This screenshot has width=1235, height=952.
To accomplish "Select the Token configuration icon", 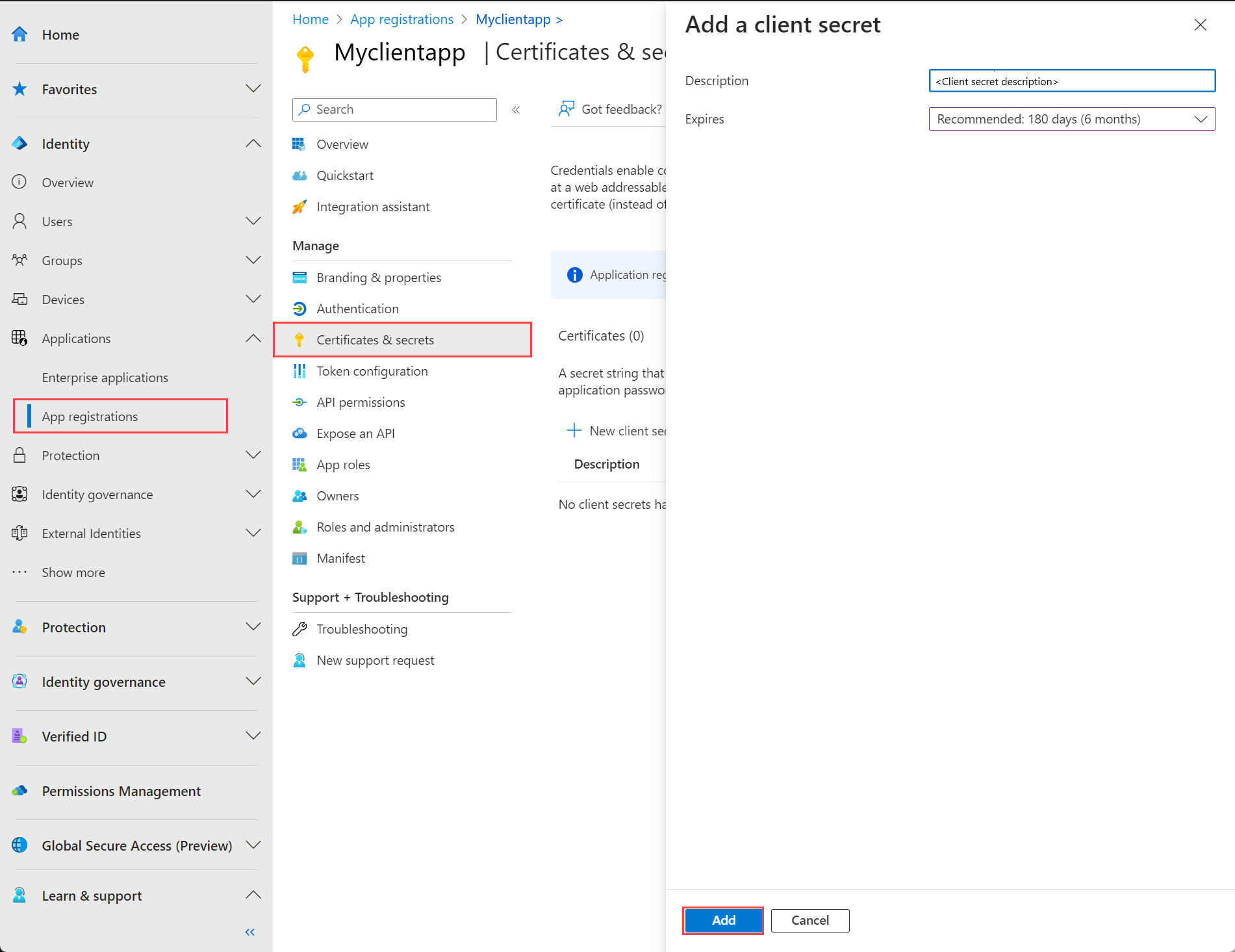I will (299, 370).
